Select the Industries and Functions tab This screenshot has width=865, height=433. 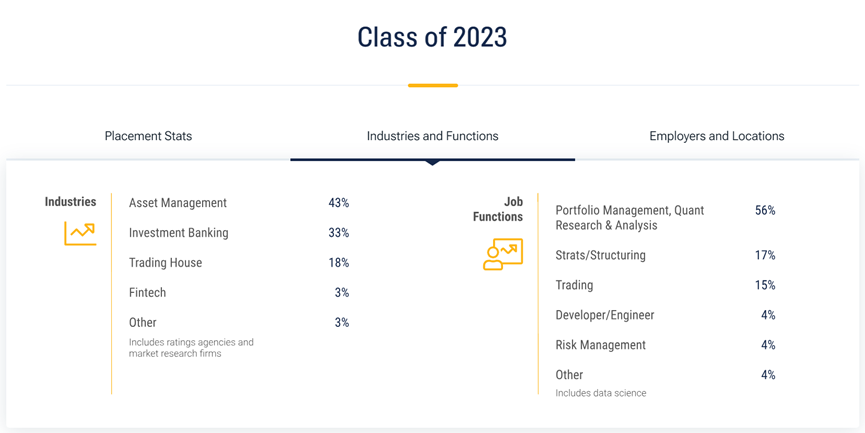click(432, 136)
